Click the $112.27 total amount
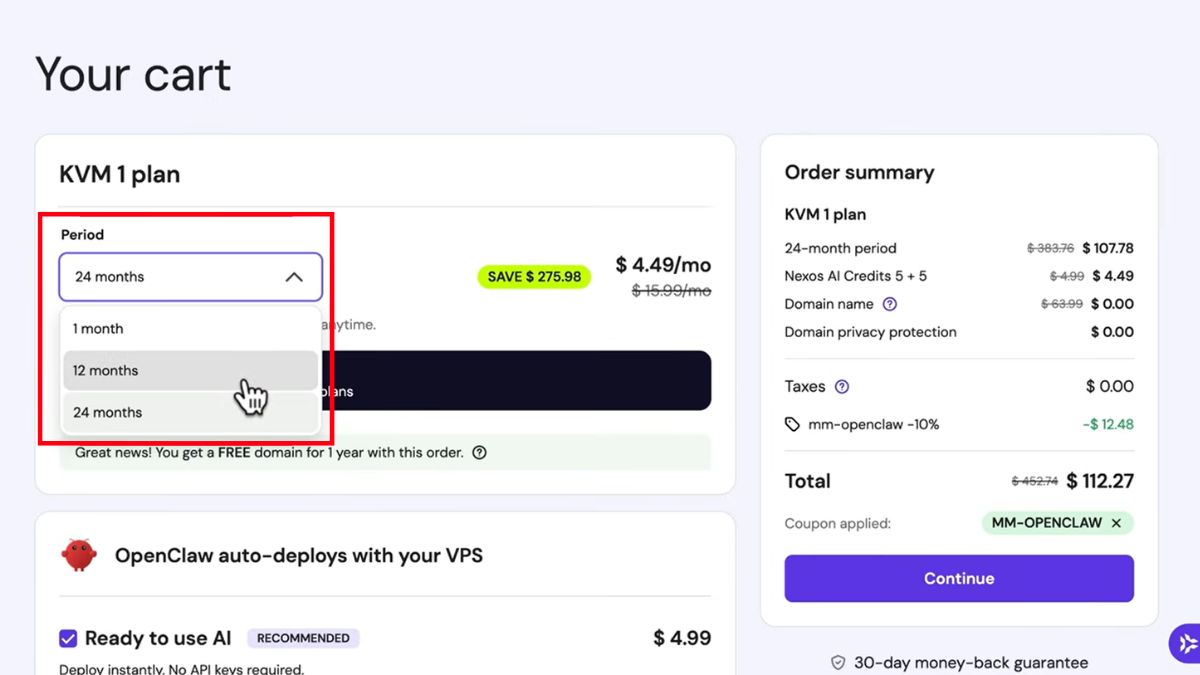 tap(1101, 481)
